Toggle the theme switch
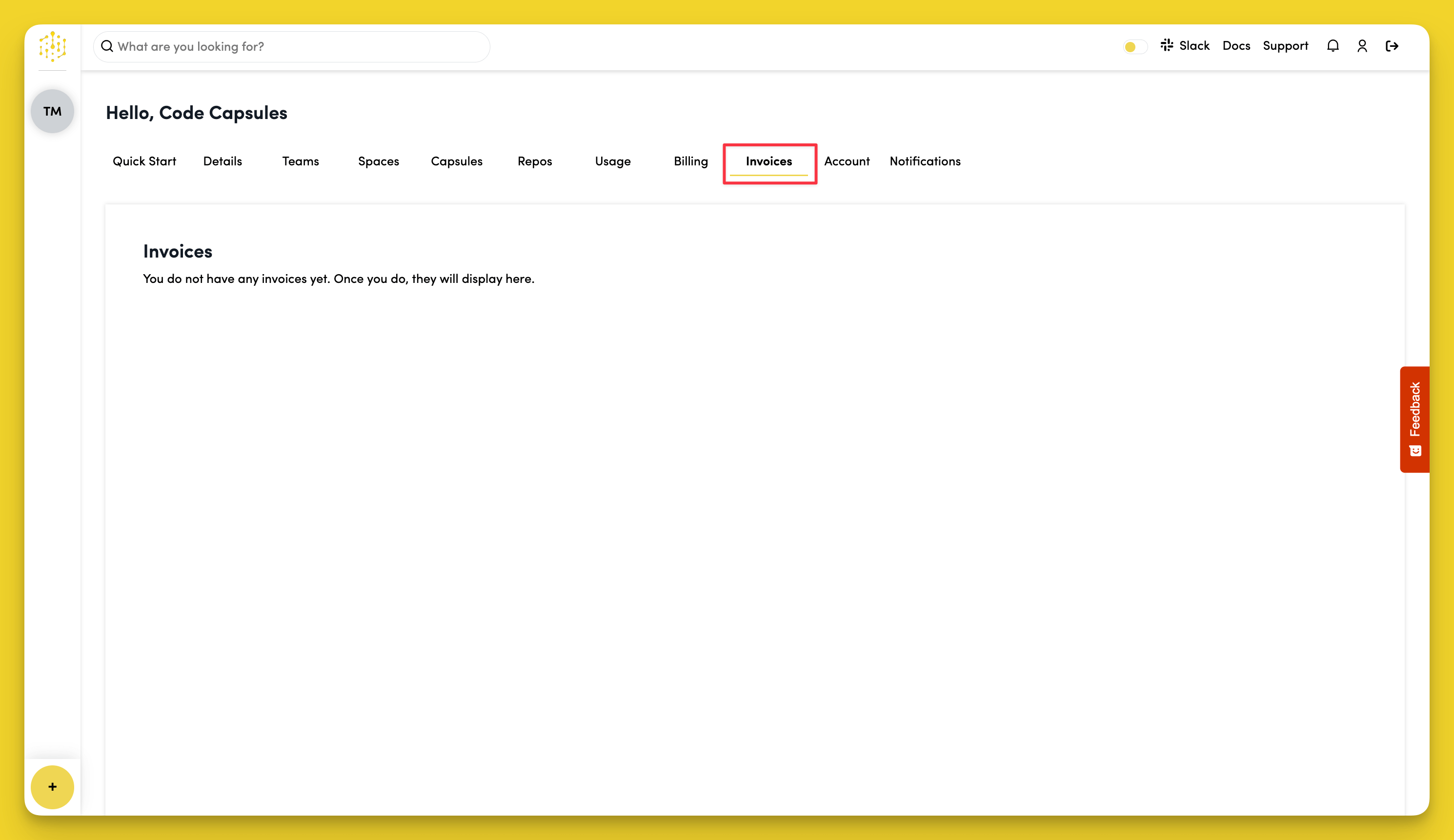 (1134, 46)
